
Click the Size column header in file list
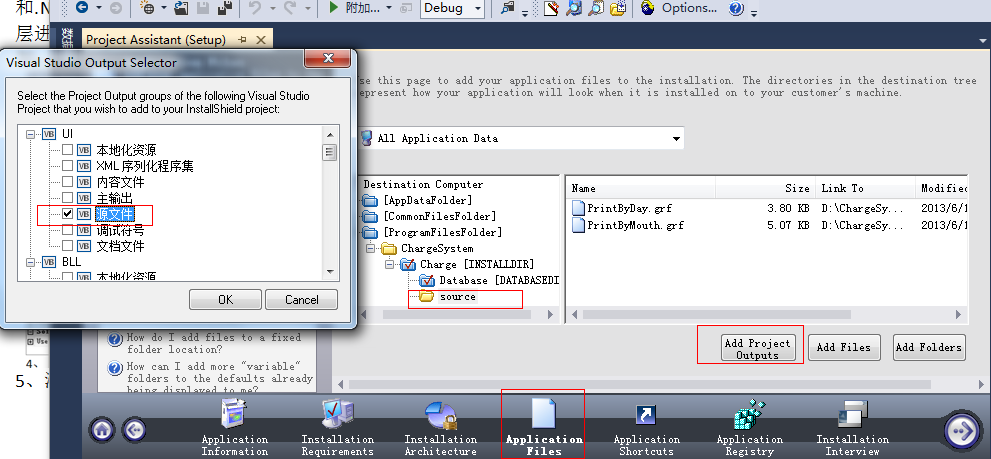click(x=765, y=188)
